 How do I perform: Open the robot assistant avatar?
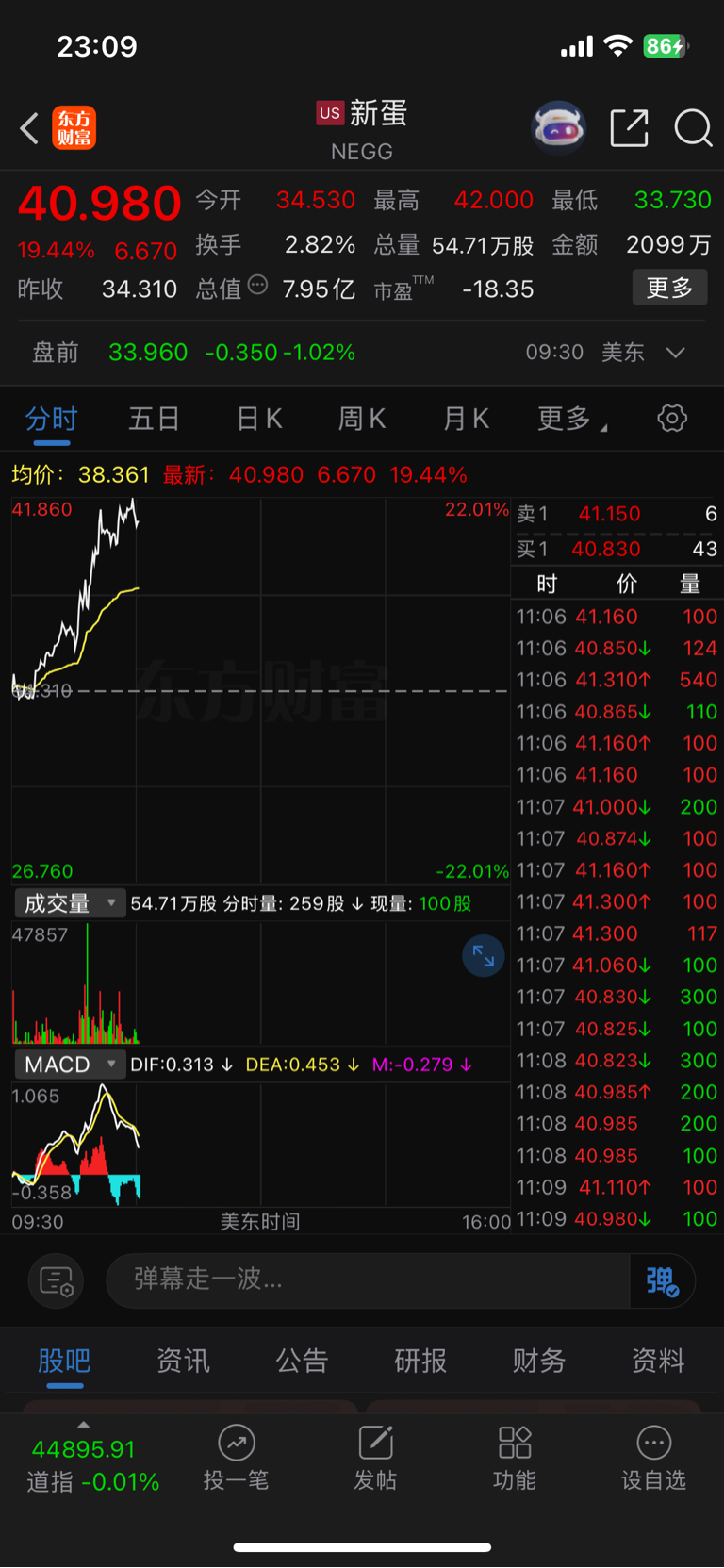coord(558,126)
